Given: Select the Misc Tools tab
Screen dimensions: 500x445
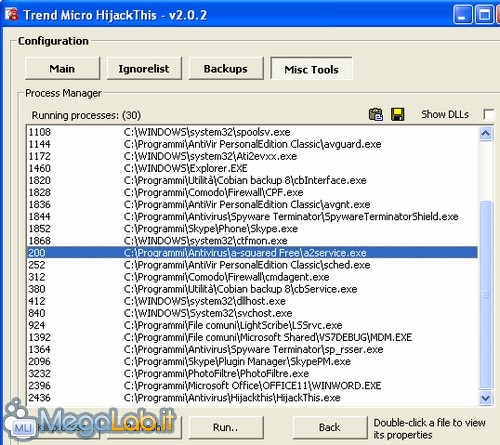Looking at the screenshot, I should point(311,69).
